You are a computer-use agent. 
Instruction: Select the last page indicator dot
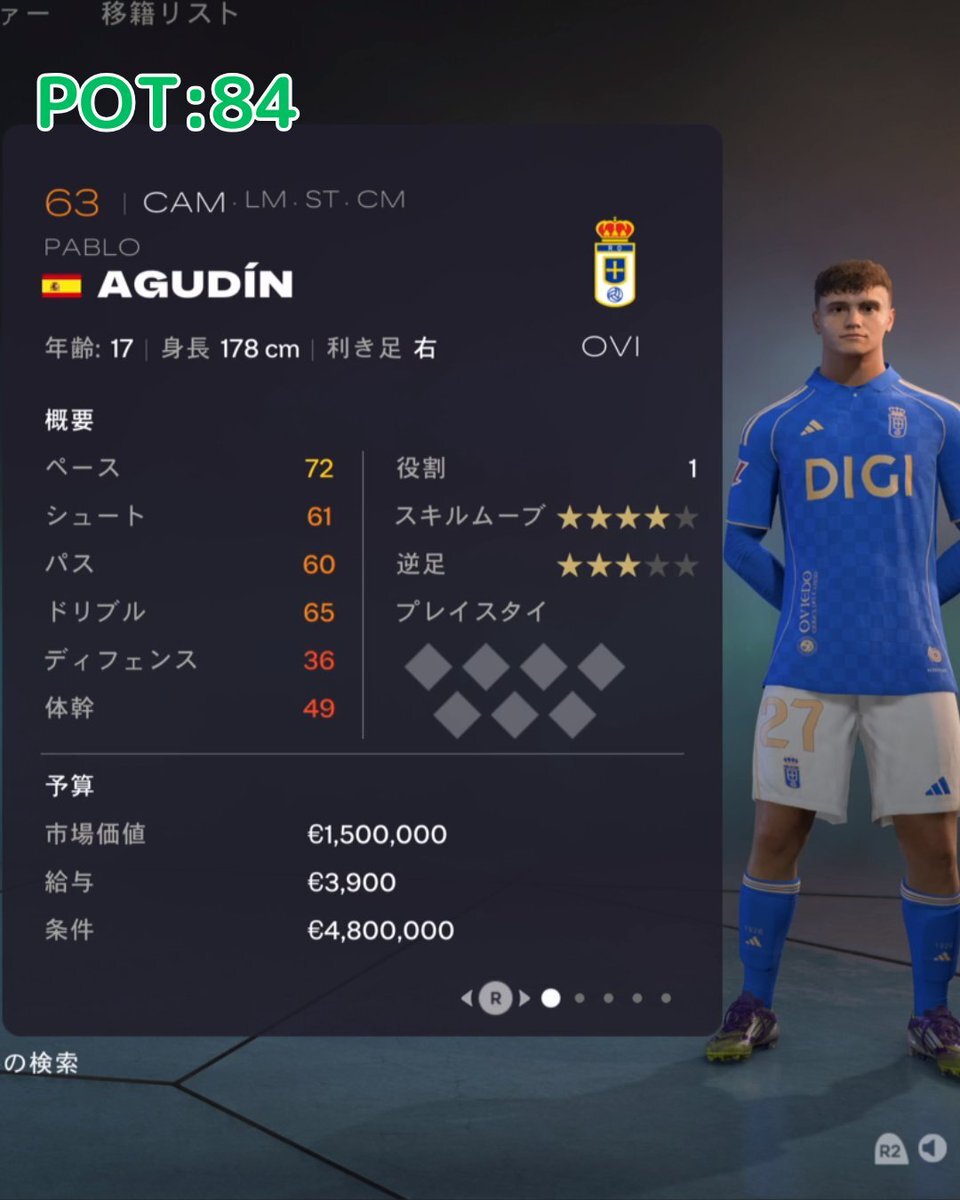pyautogui.click(x=666, y=997)
